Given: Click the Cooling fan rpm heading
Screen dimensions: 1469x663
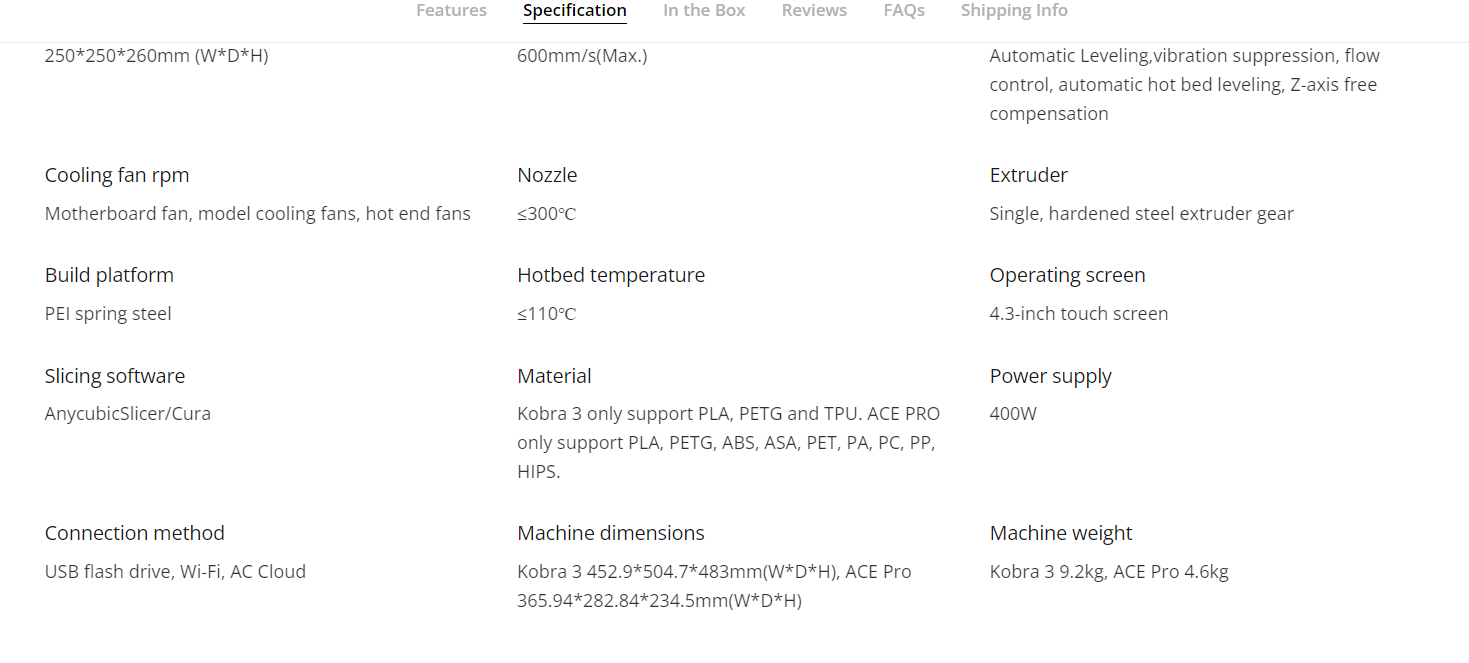Looking at the screenshot, I should (x=117, y=175).
